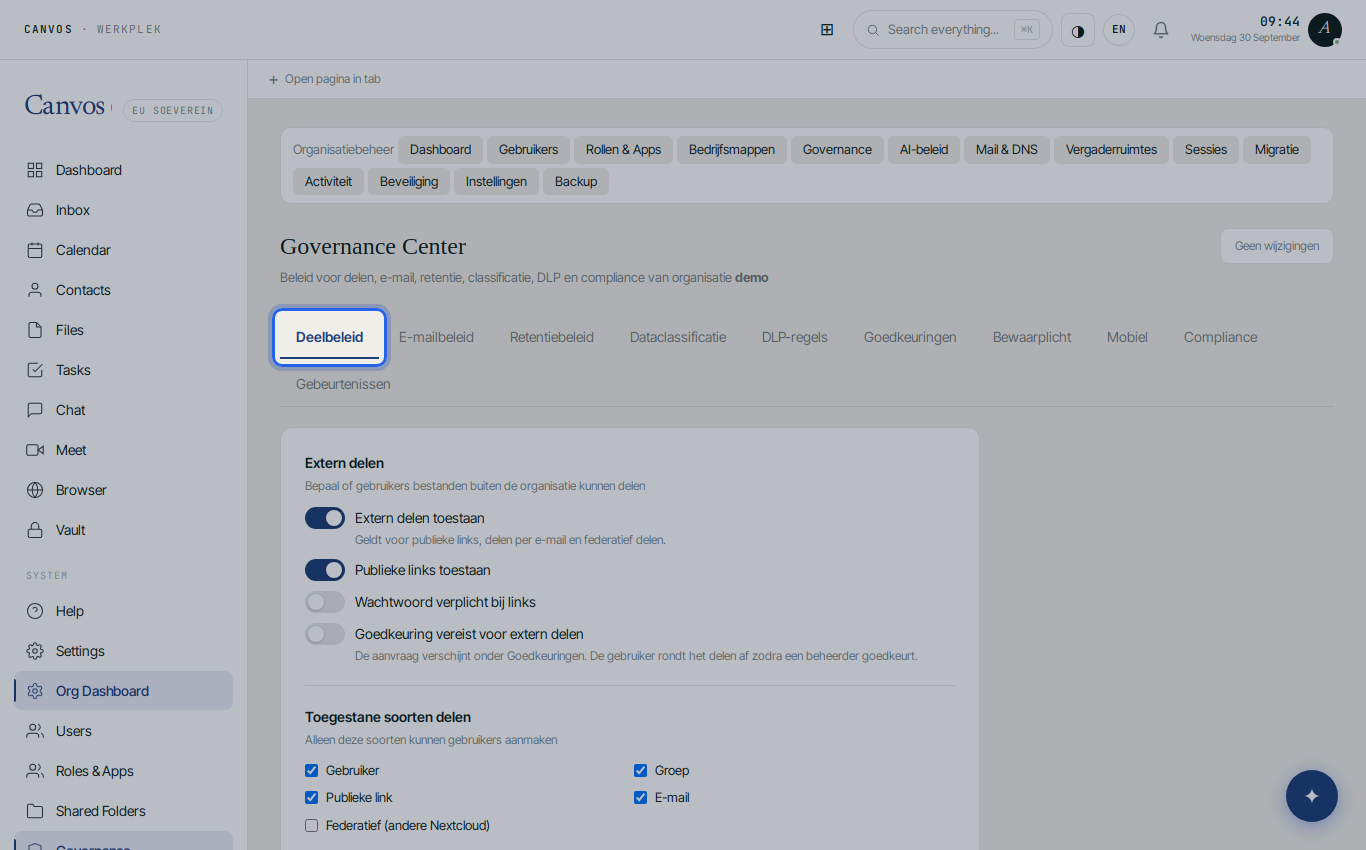Viewport: 1366px width, 850px height.
Task: Switch language with EN button
Action: coord(1119,30)
